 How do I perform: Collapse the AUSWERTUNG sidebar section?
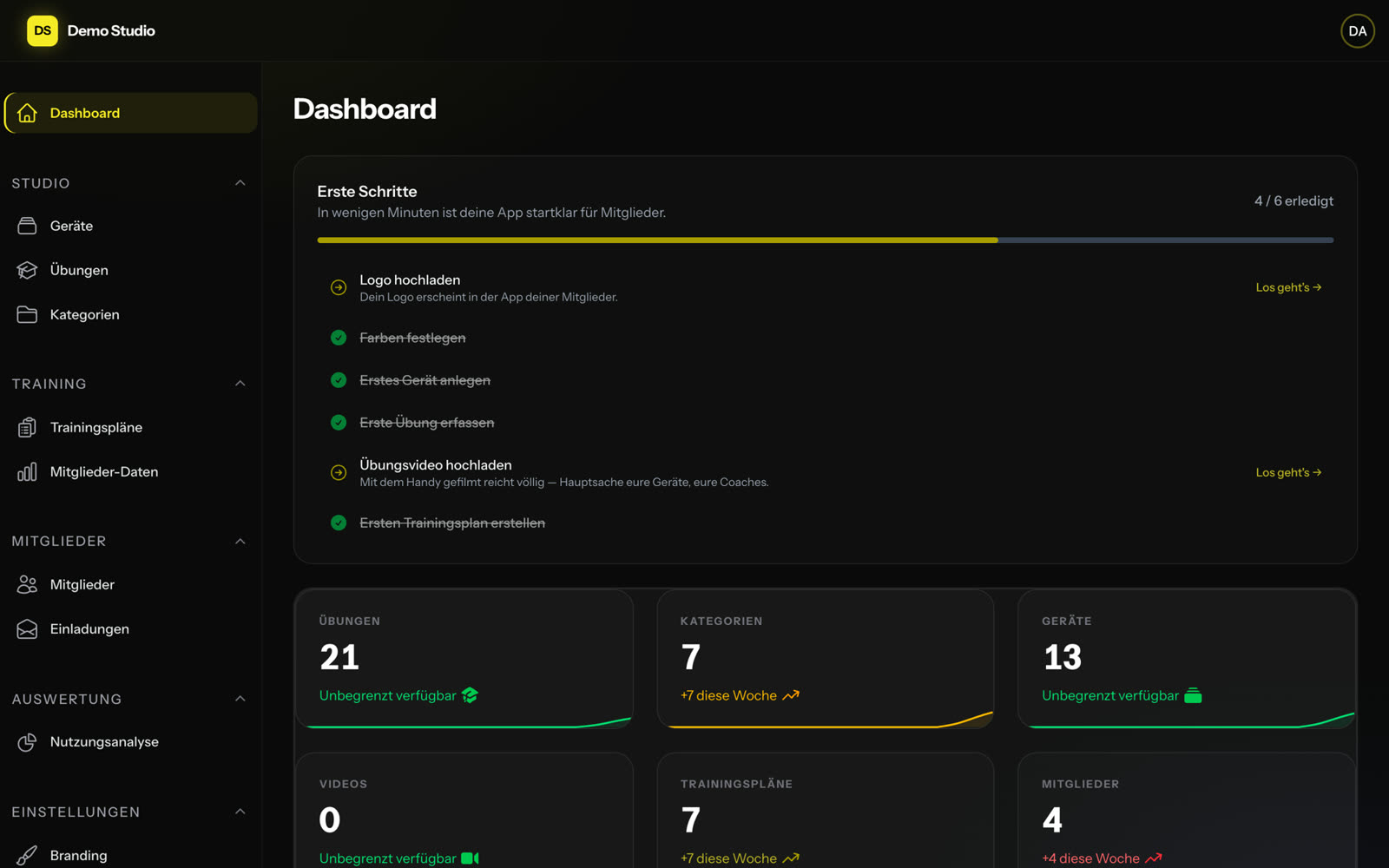[240, 699]
